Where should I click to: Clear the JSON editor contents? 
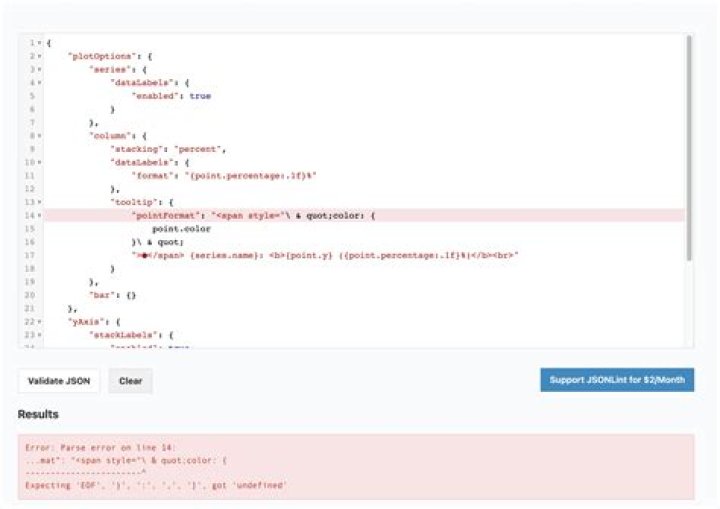[130, 381]
